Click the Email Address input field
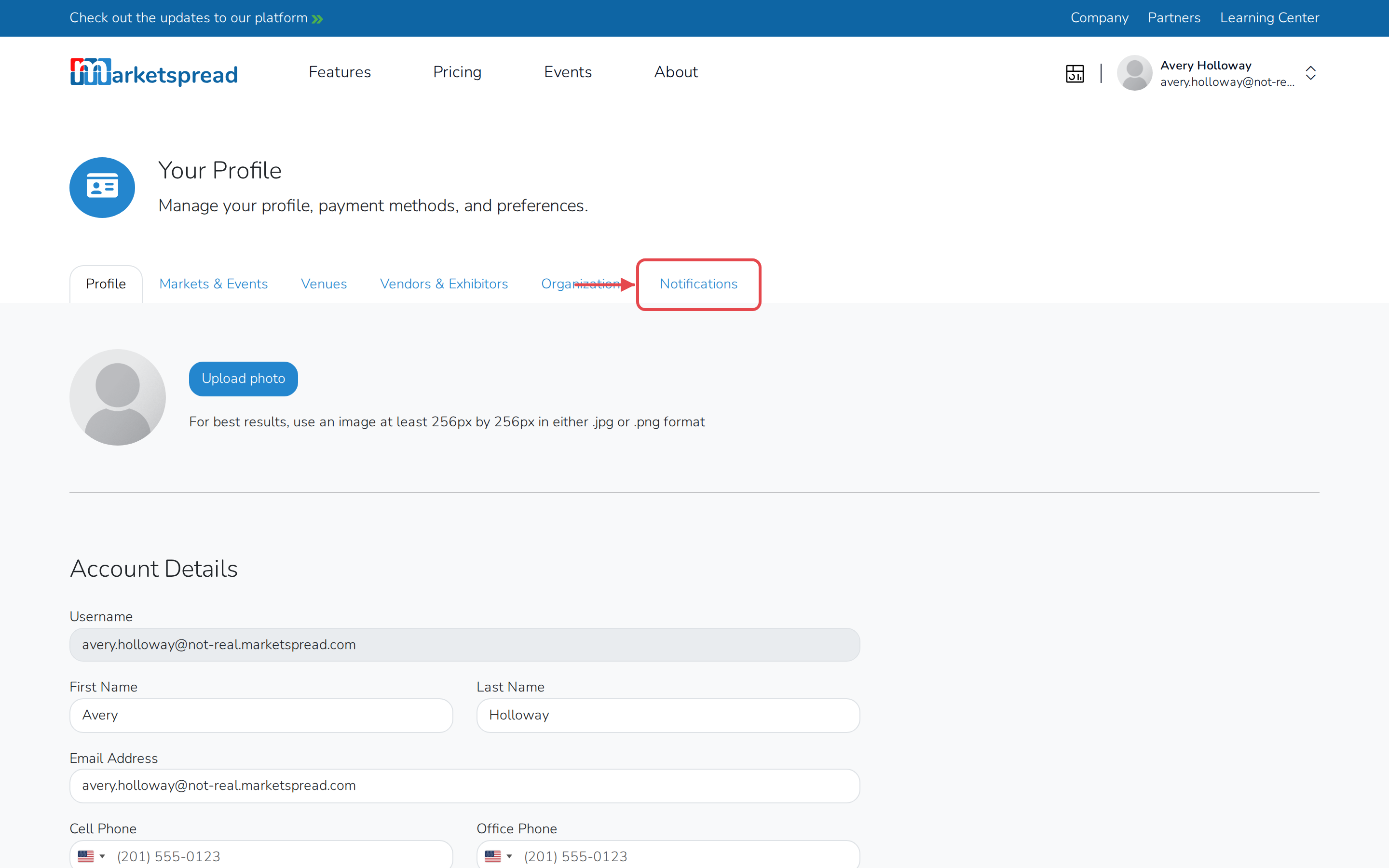 pos(465,786)
